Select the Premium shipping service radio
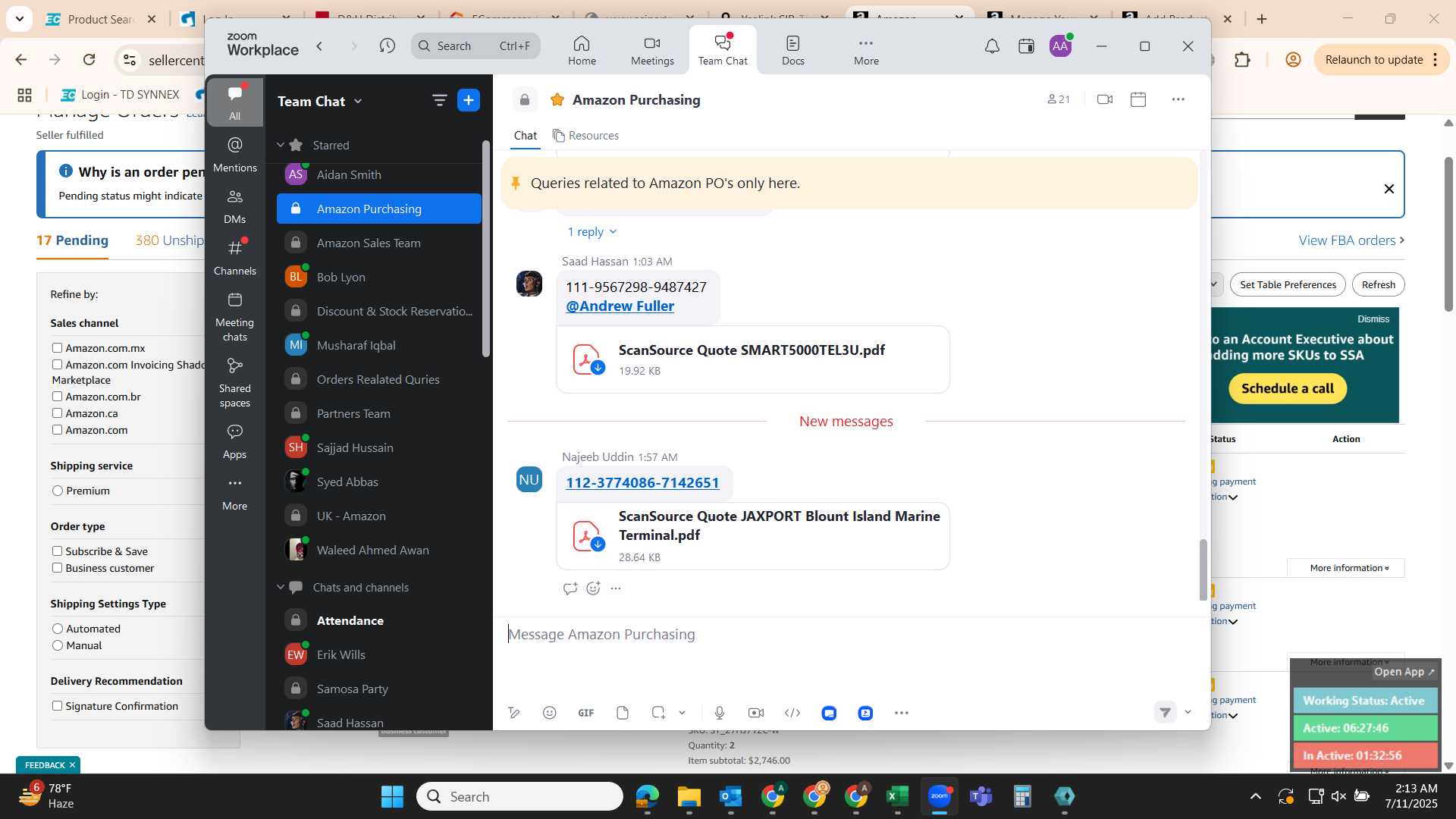 58,491
